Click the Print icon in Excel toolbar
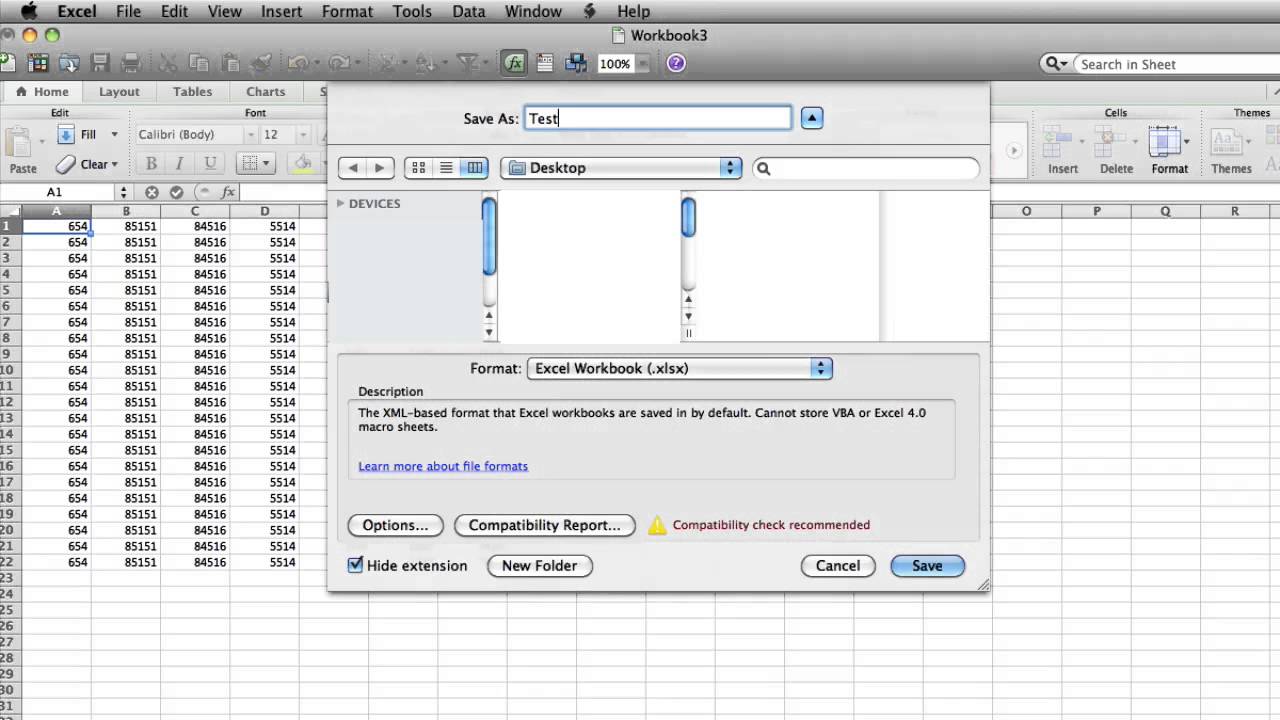Viewport: 1280px width, 720px height. (x=131, y=63)
